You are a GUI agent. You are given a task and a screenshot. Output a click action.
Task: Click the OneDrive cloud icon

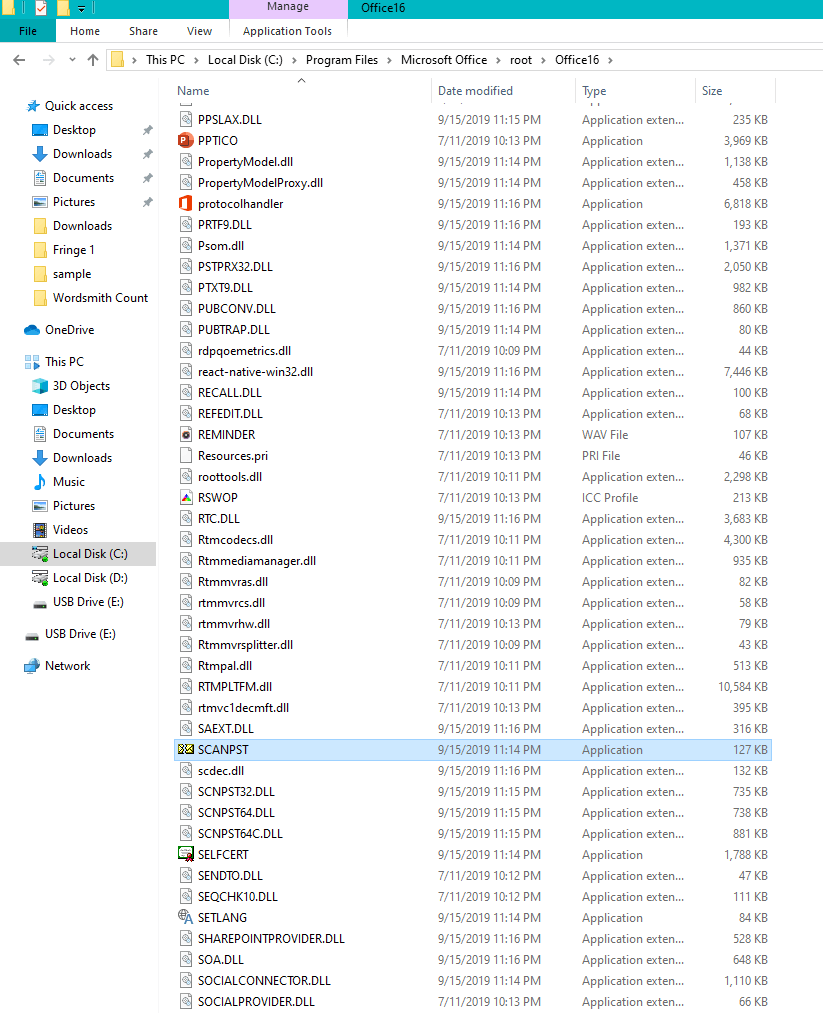(x=32, y=330)
